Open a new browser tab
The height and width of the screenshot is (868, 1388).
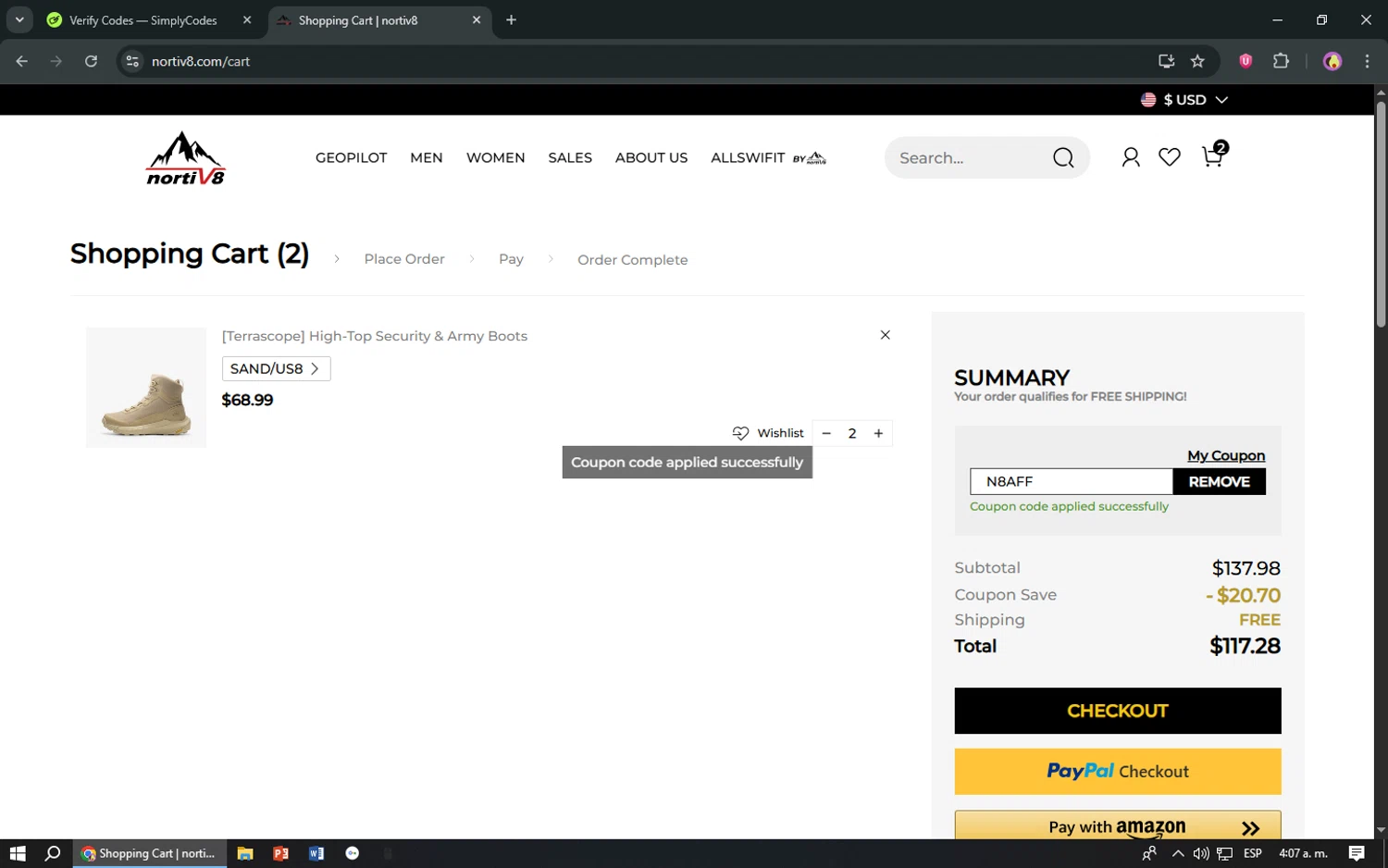click(511, 20)
